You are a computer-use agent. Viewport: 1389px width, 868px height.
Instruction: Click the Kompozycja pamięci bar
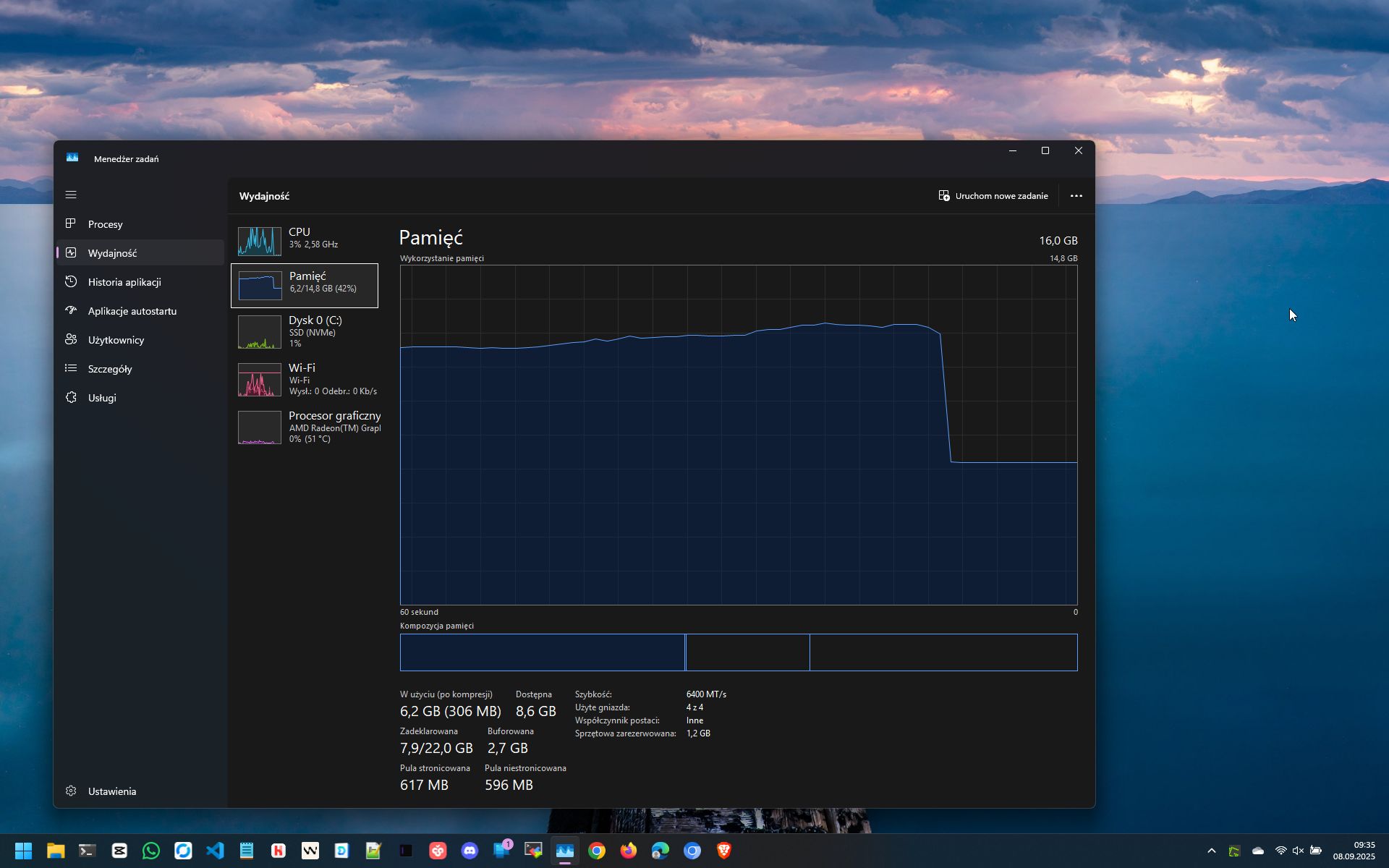pos(738,652)
